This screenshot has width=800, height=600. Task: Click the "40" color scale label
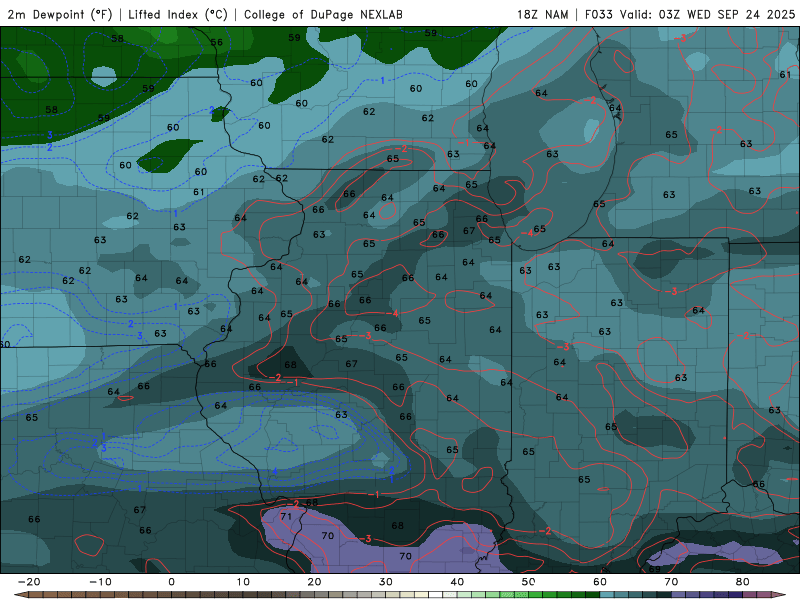457,582
